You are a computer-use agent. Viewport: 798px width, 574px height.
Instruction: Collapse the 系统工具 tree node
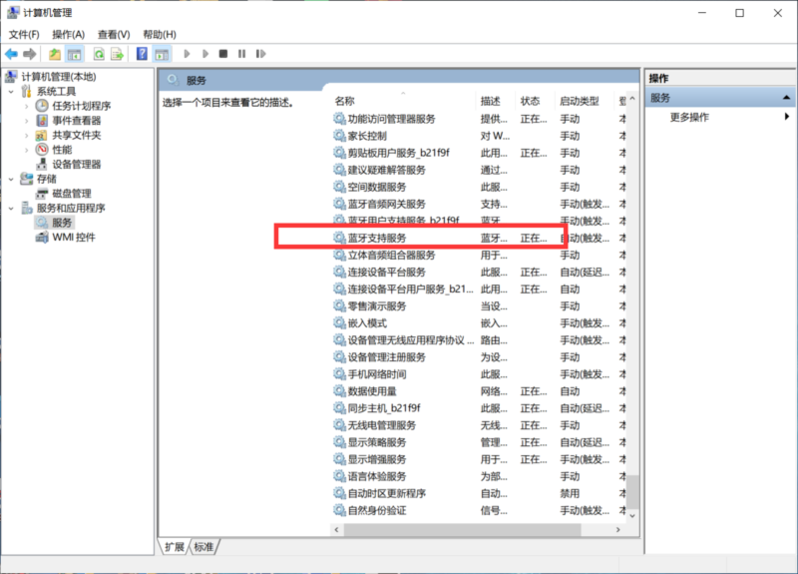pyautogui.click(x=11, y=91)
